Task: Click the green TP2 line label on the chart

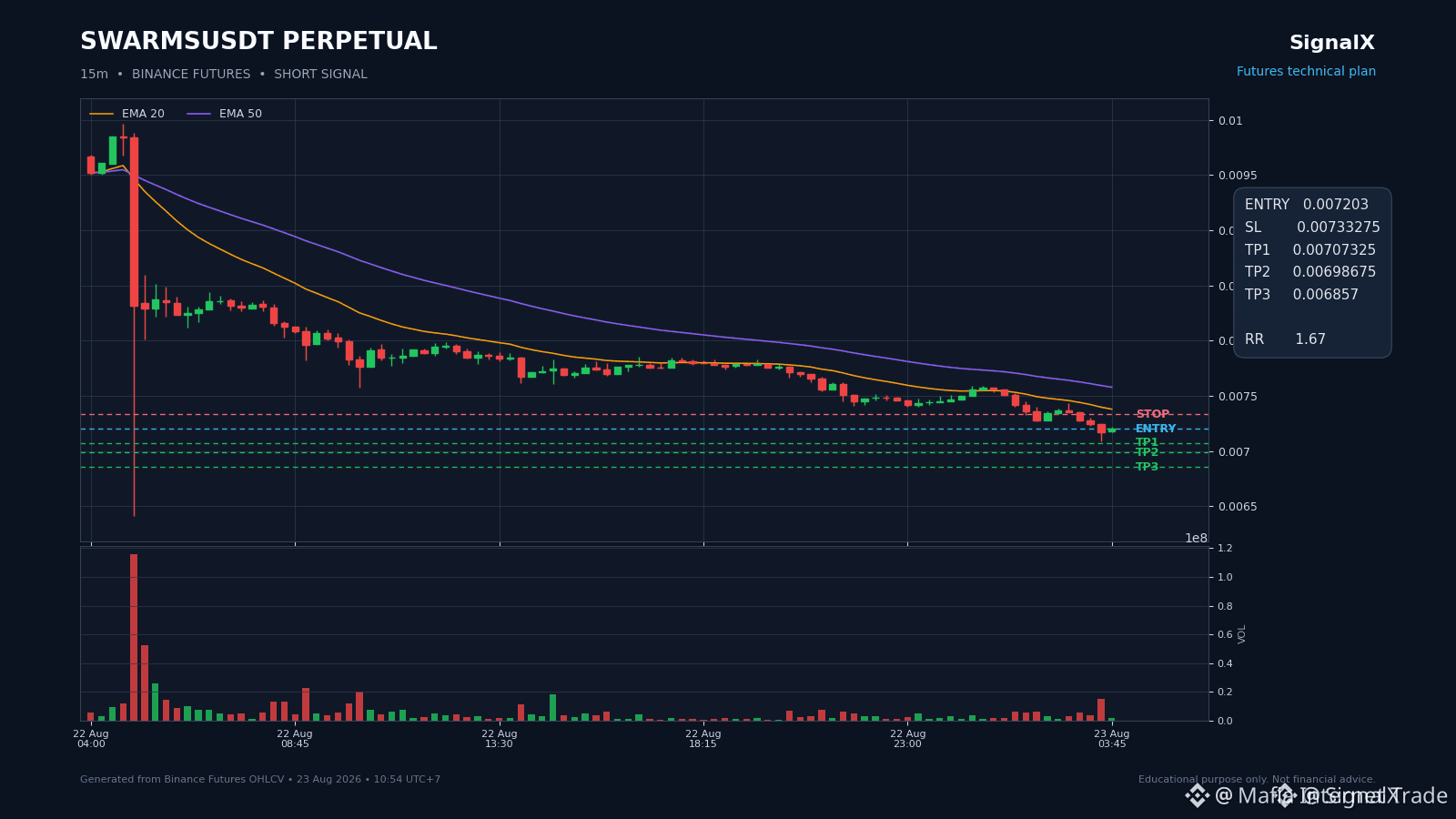Action: tap(1147, 452)
